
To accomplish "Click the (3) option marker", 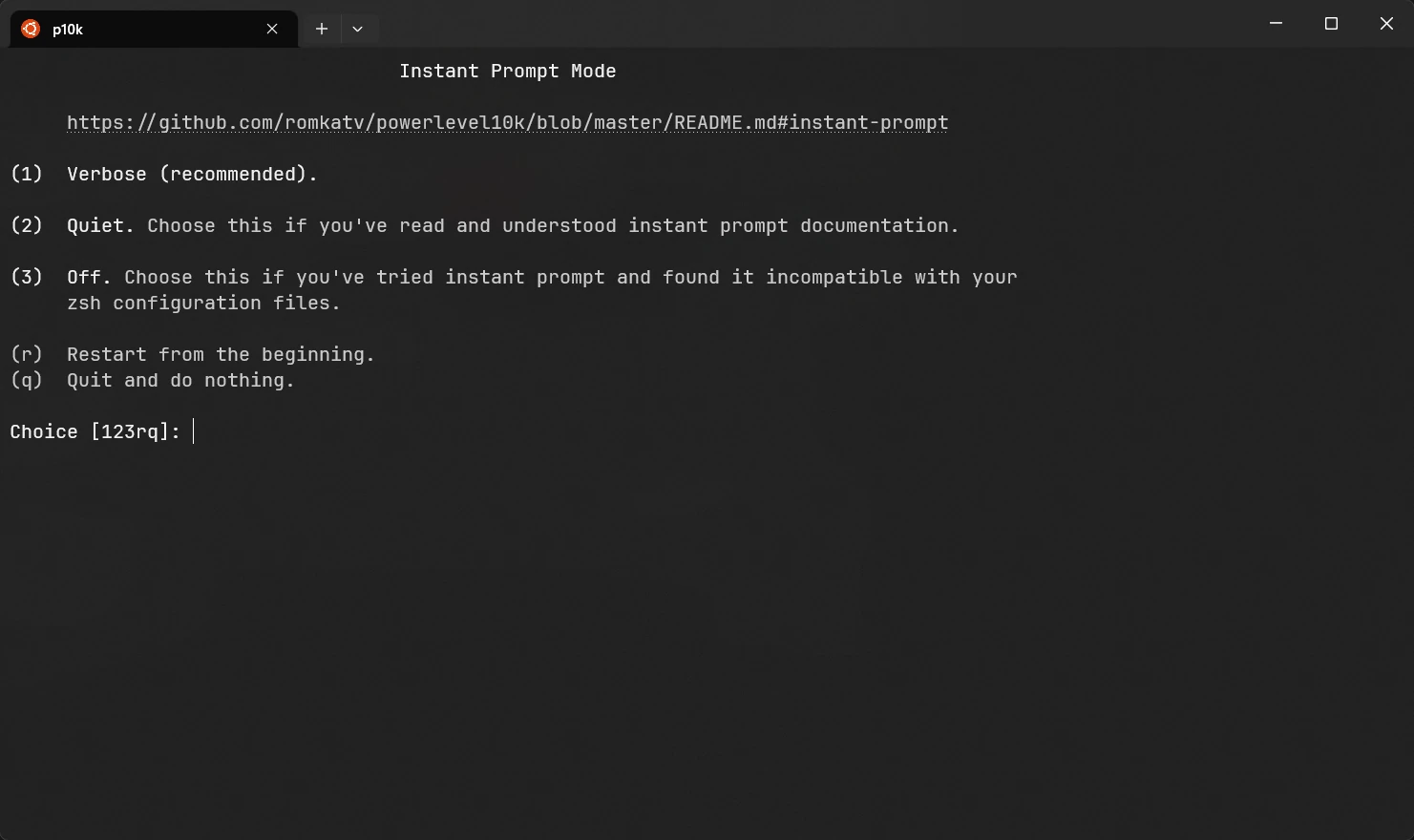I will coord(27,278).
